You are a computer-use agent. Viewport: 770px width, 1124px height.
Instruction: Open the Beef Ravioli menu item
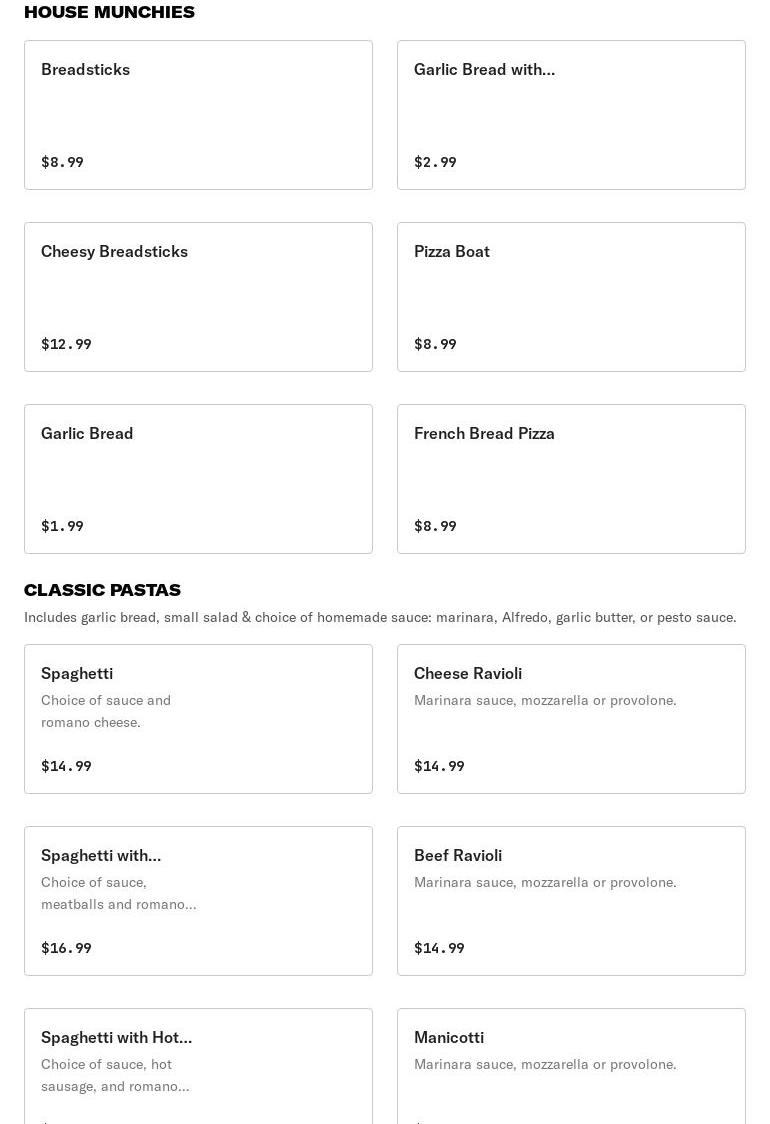[571, 901]
